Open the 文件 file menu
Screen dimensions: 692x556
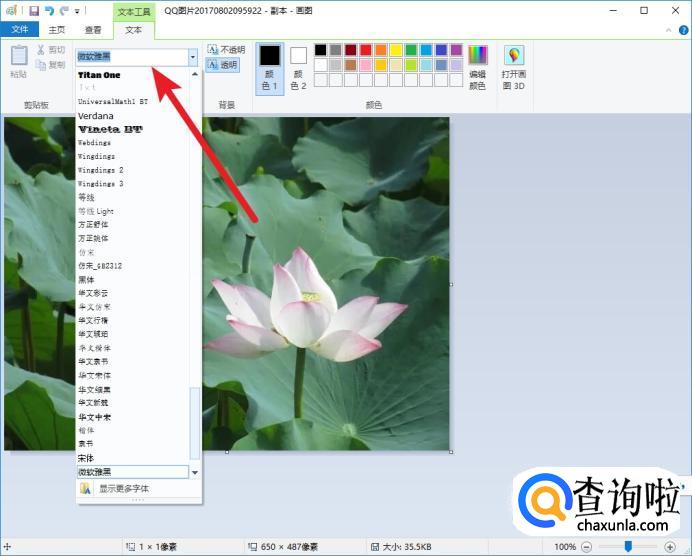(x=19, y=30)
